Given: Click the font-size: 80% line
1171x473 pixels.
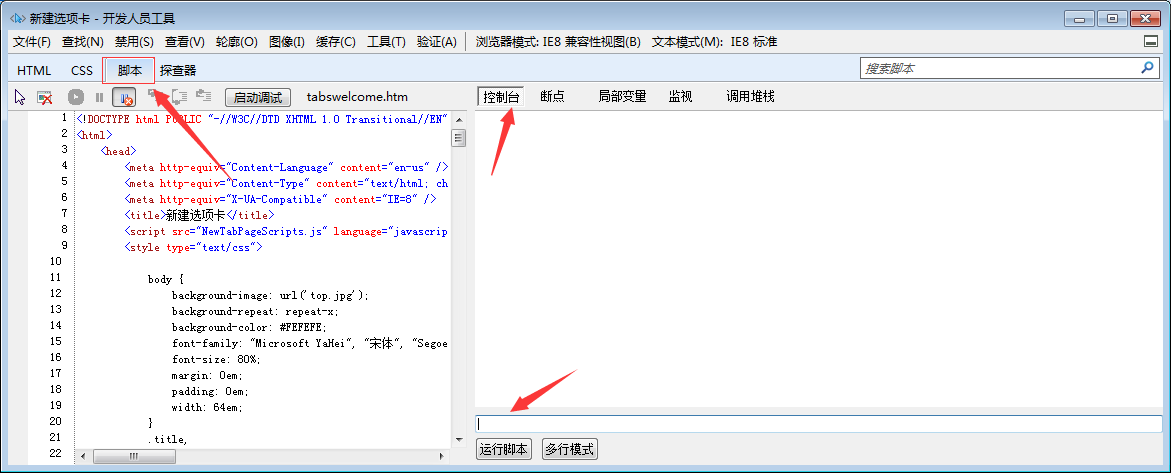Looking at the screenshot, I should (x=217, y=359).
